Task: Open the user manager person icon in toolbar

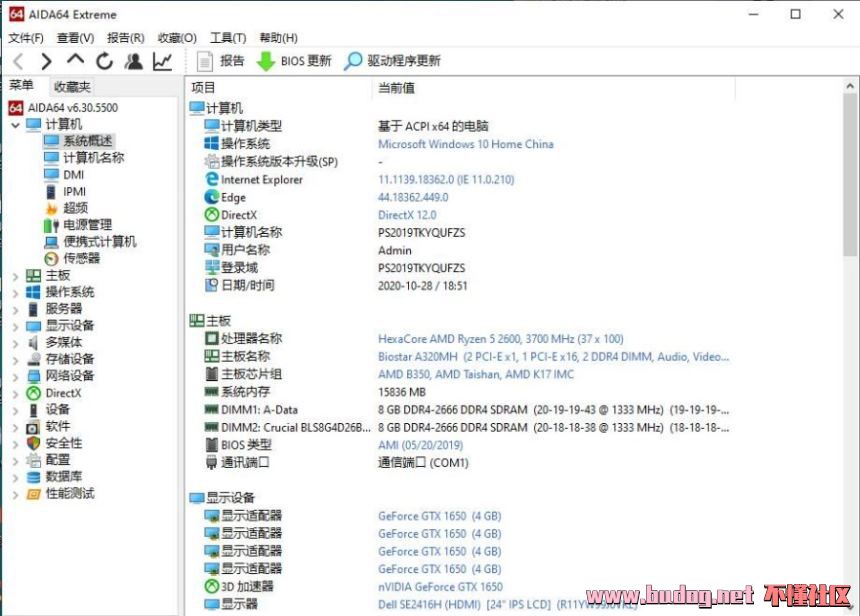Action: click(x=133, y=61)
